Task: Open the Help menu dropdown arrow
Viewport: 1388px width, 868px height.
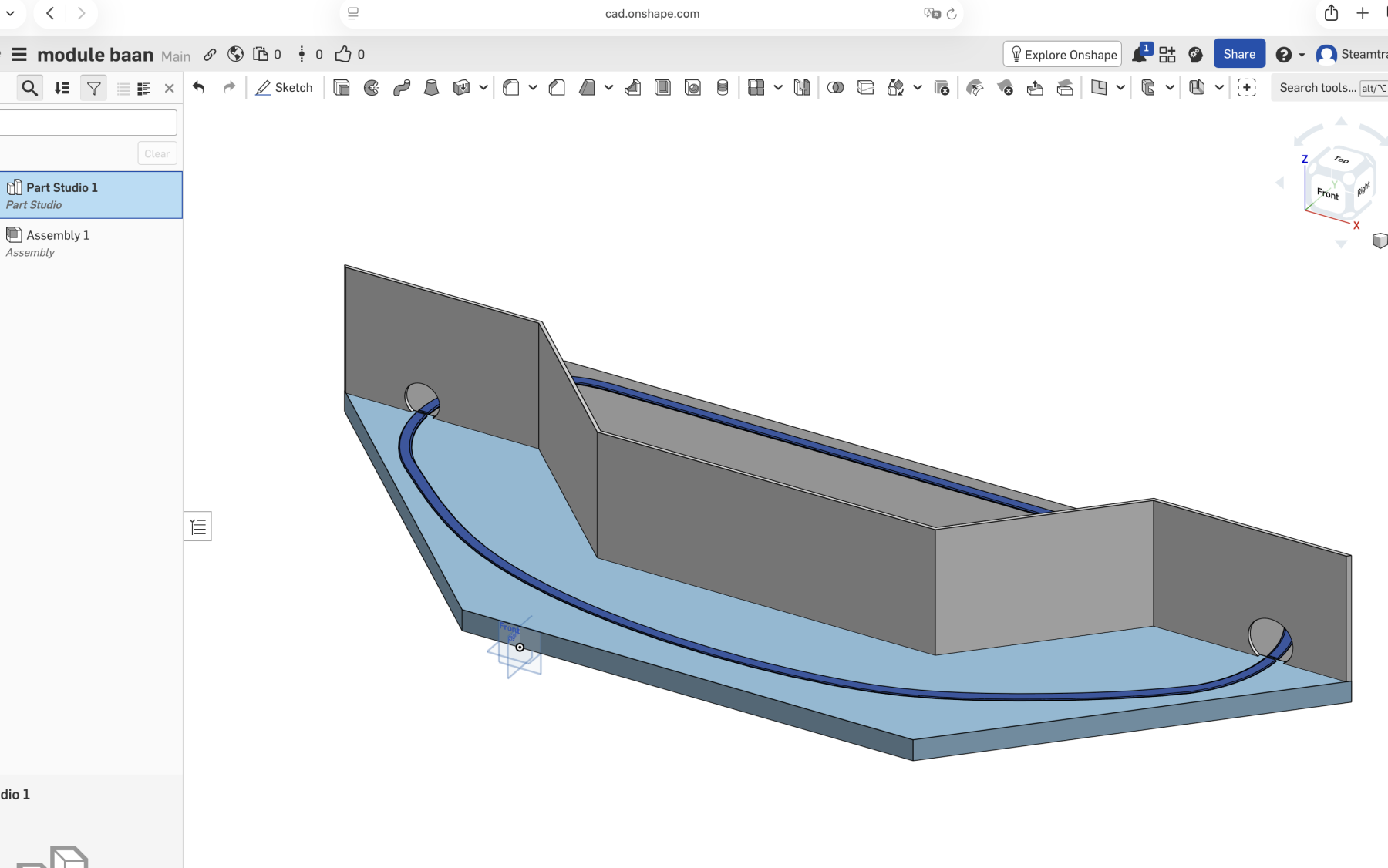Action: pyautogui.click(x=1302, y=55)
